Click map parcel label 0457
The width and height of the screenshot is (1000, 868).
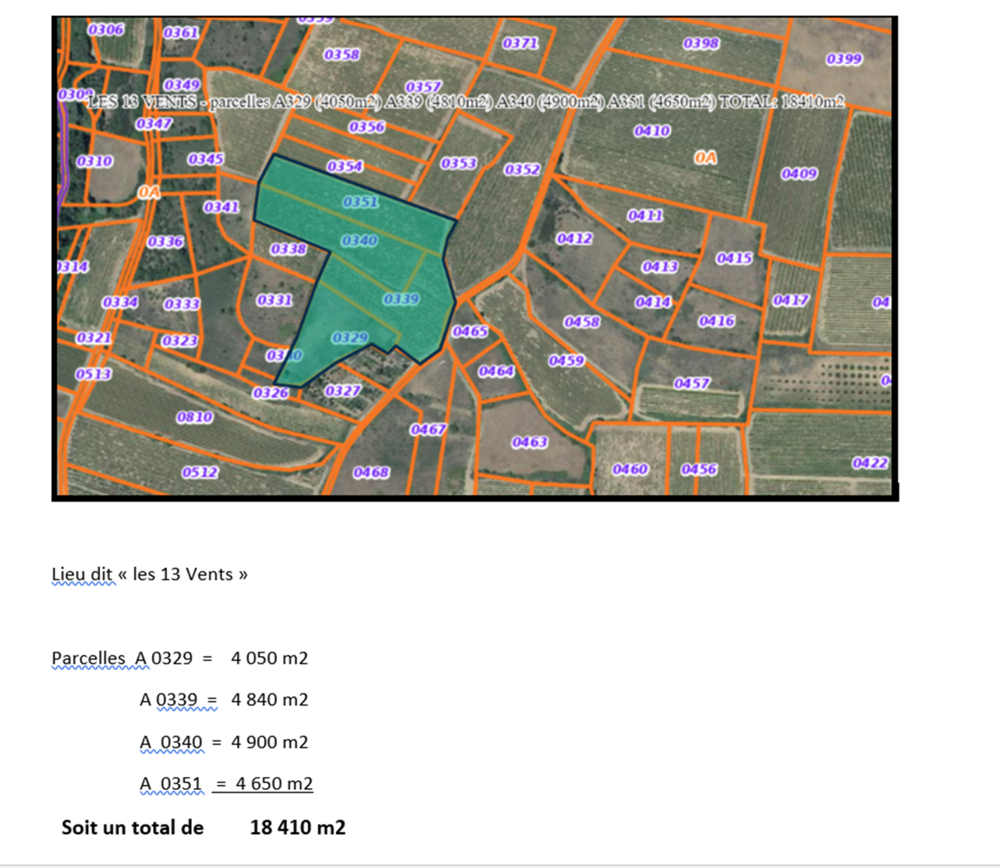coord(692,383)
